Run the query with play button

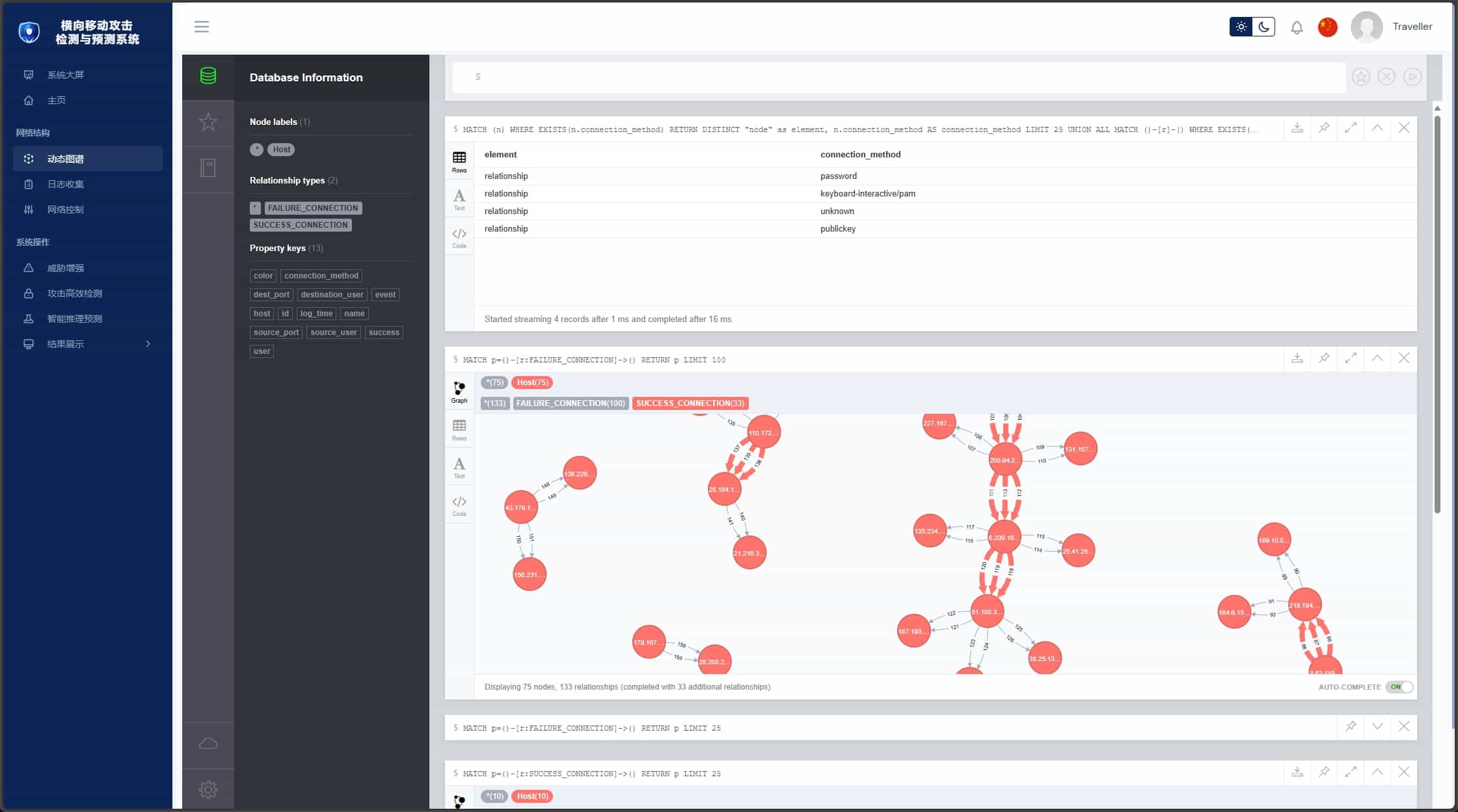pos(1412,77)
